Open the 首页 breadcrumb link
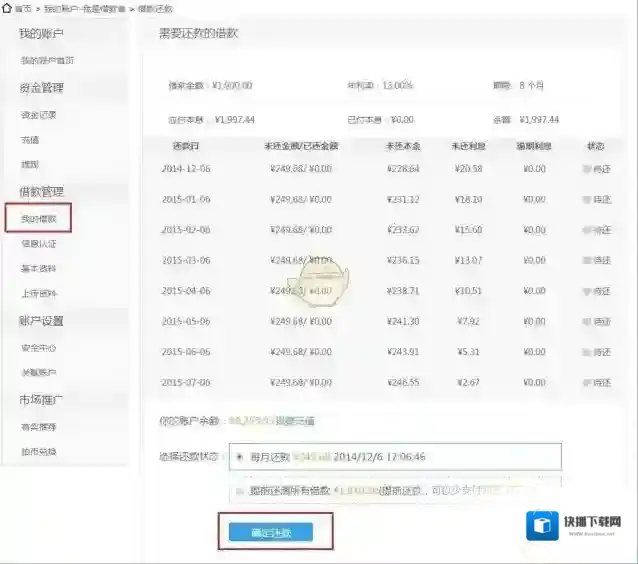 pyautogui.click(x=23, y=9)
